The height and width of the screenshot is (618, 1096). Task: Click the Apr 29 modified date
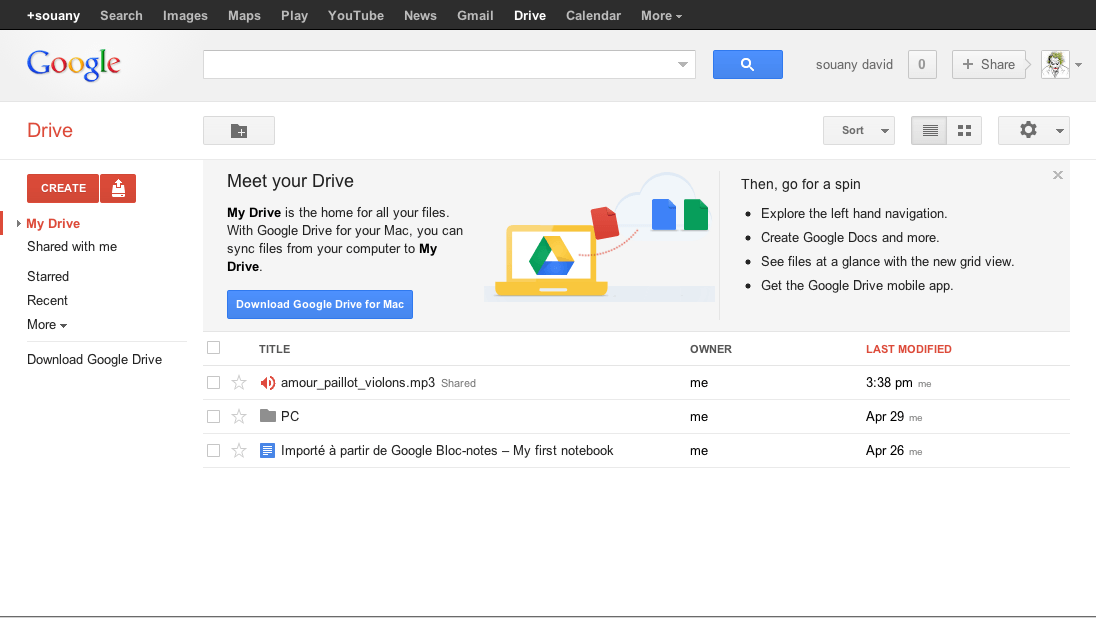point(885,417)
